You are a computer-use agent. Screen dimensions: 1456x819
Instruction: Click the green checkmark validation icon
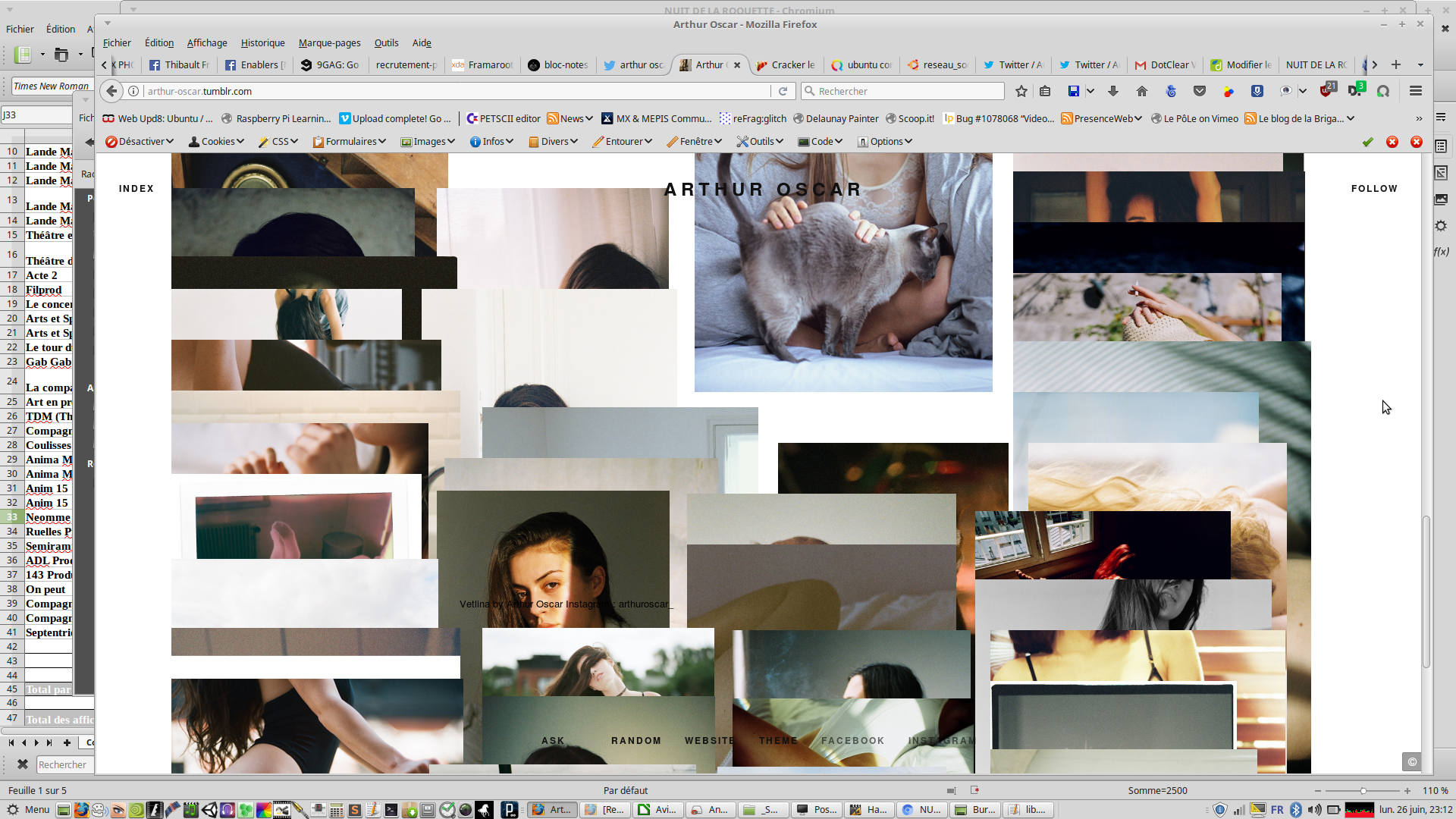pos(1368,142)
